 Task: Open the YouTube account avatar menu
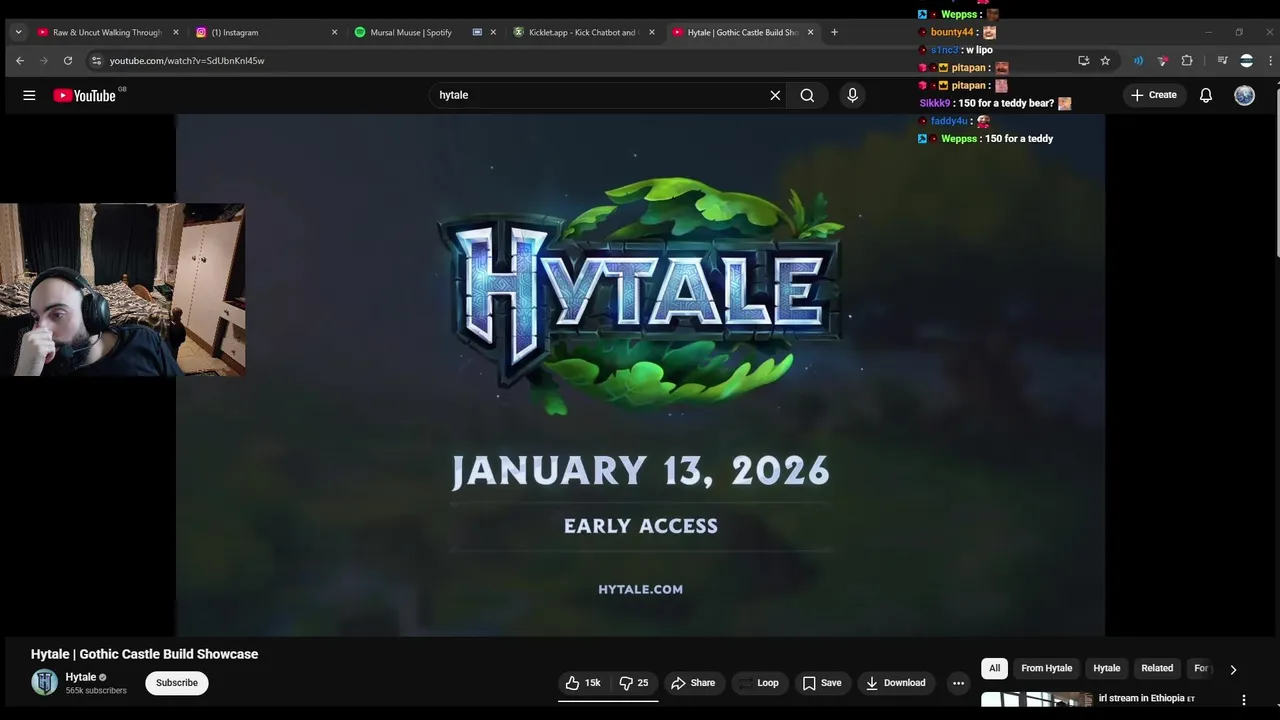[1244, 95]
